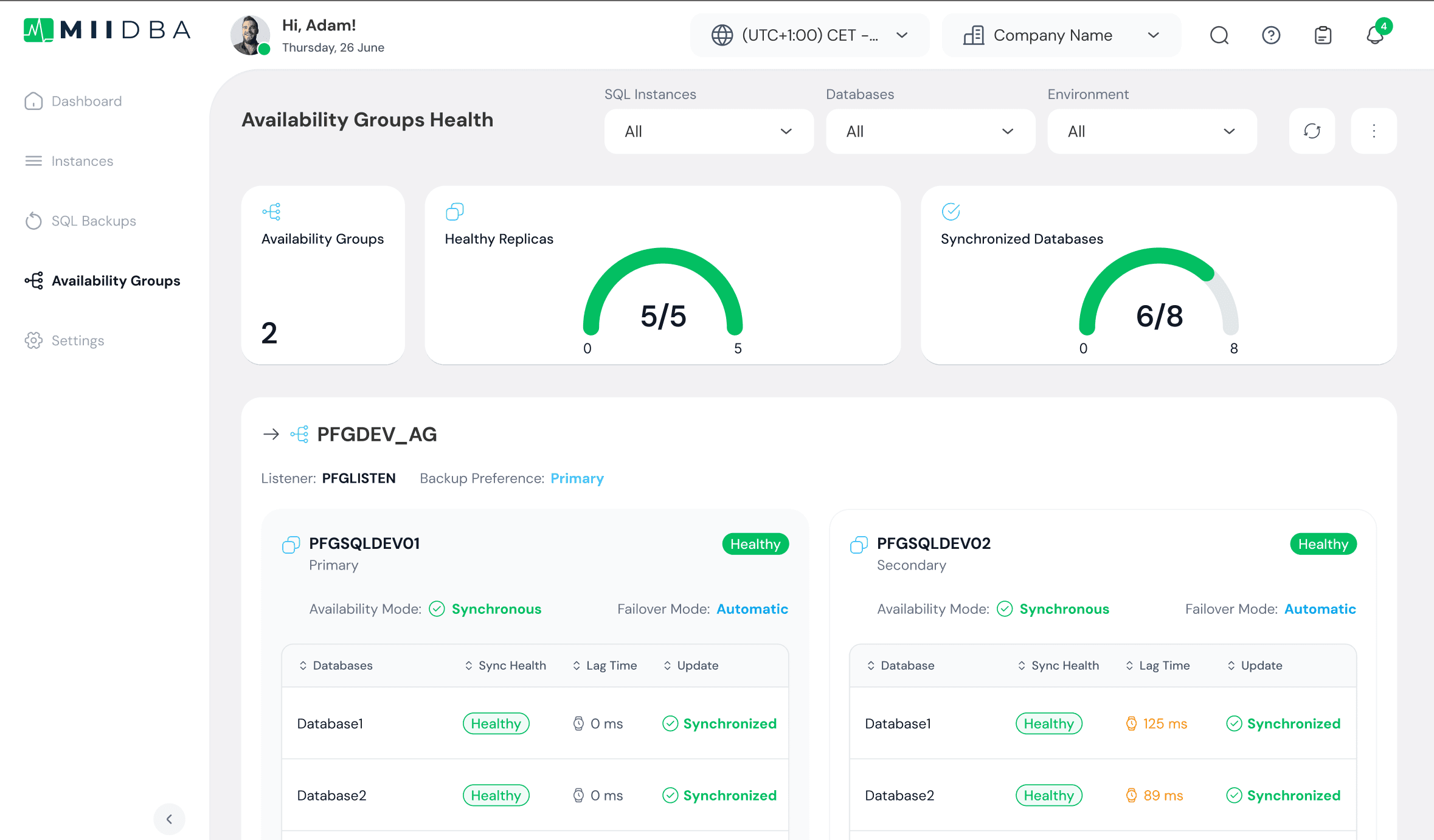Open the SQL Instances dropdown
1434x840 pixels.
(709, 131)
